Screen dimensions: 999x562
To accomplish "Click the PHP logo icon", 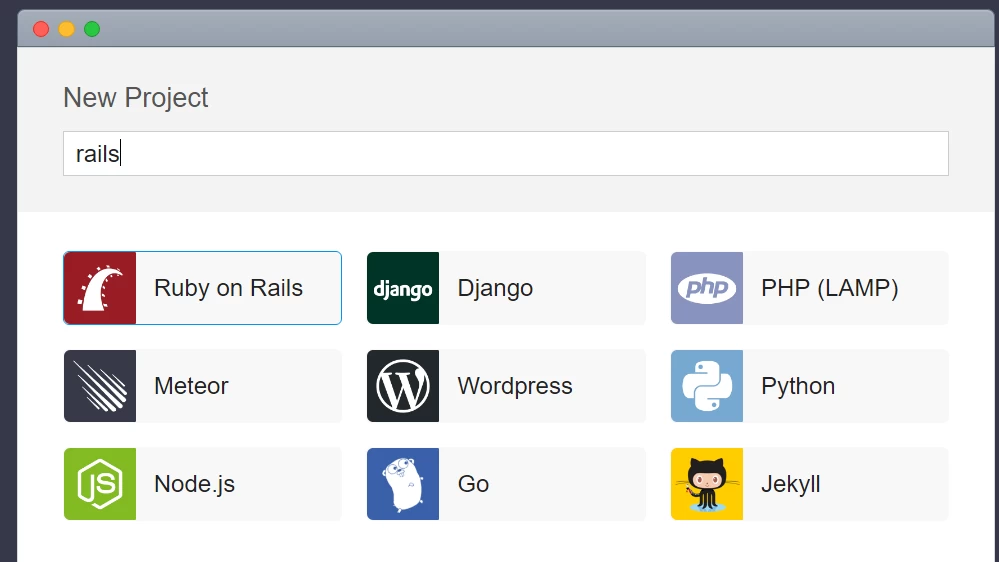I will 707,288.
